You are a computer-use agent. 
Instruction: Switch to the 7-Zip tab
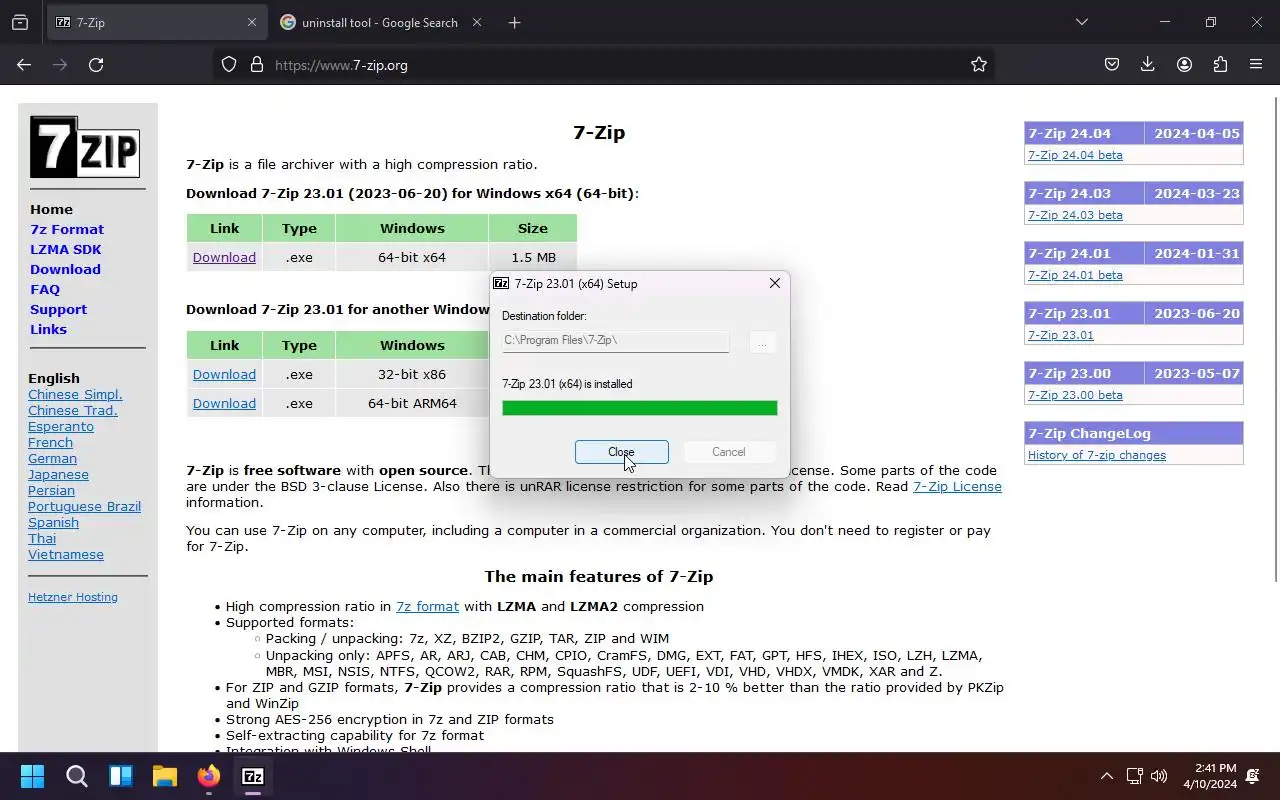[x=155, y=22]
